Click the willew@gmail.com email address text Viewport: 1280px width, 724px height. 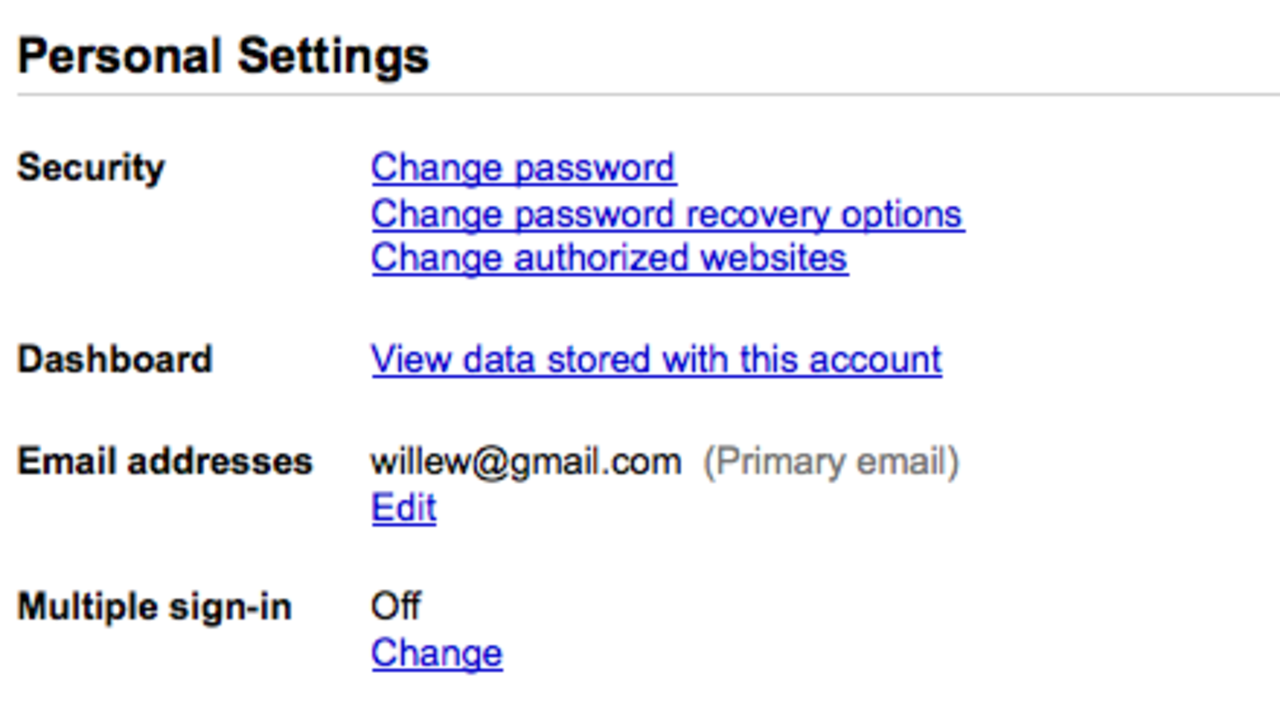(x=526, y=462)
